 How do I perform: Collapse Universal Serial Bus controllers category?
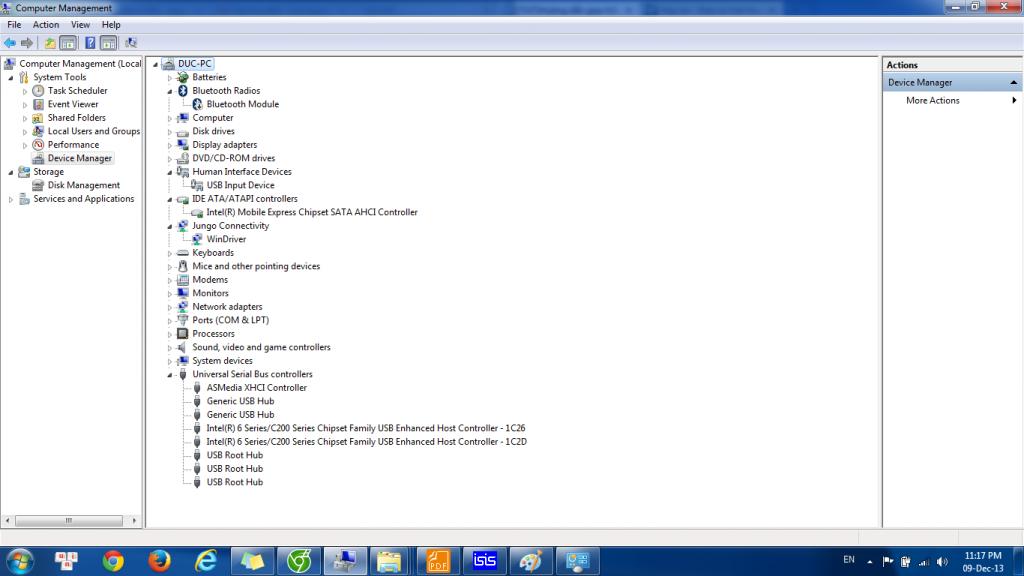click(x=170, y=375)
